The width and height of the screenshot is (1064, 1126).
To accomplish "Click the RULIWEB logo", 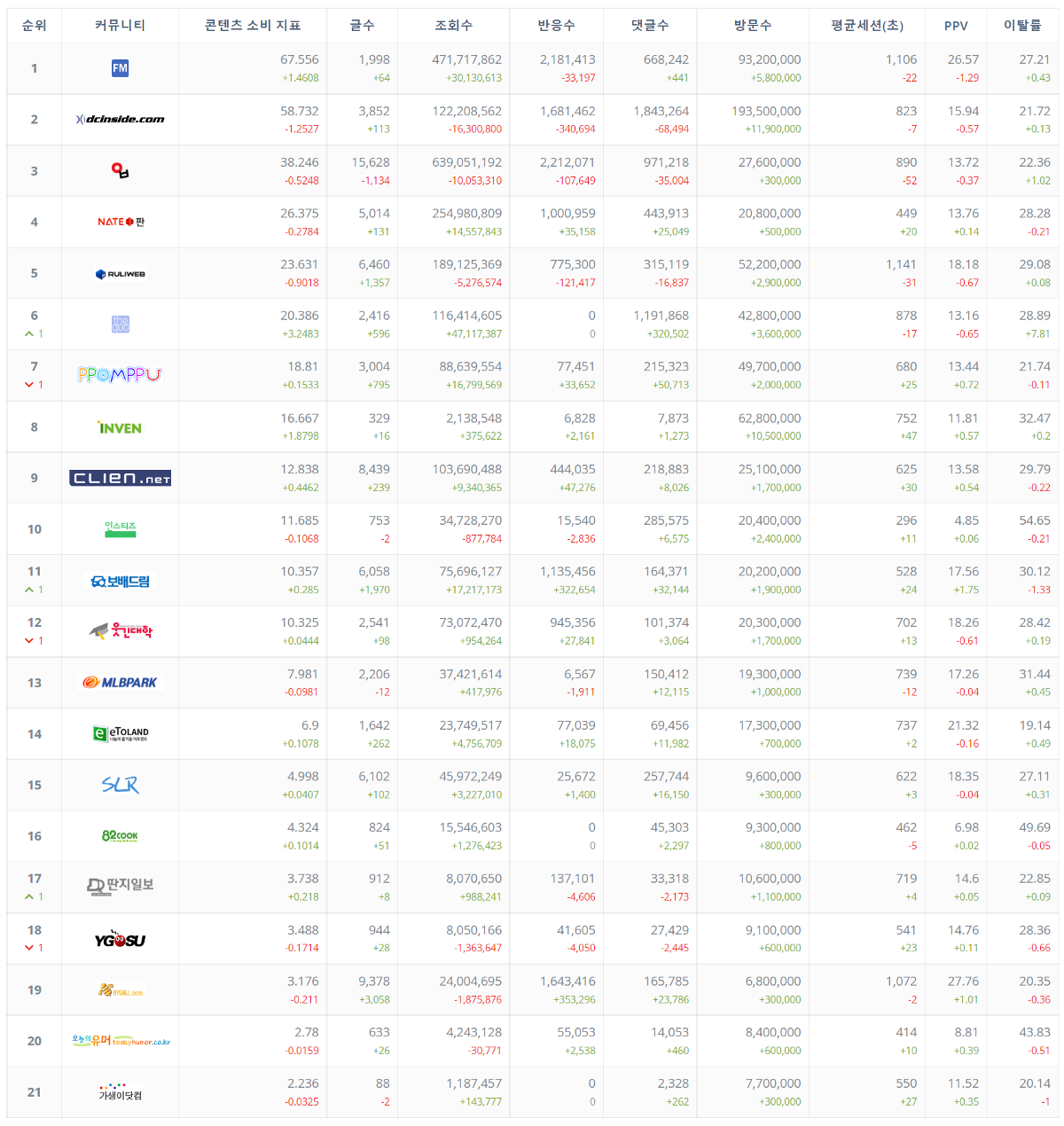I will (x=120, y=274).
